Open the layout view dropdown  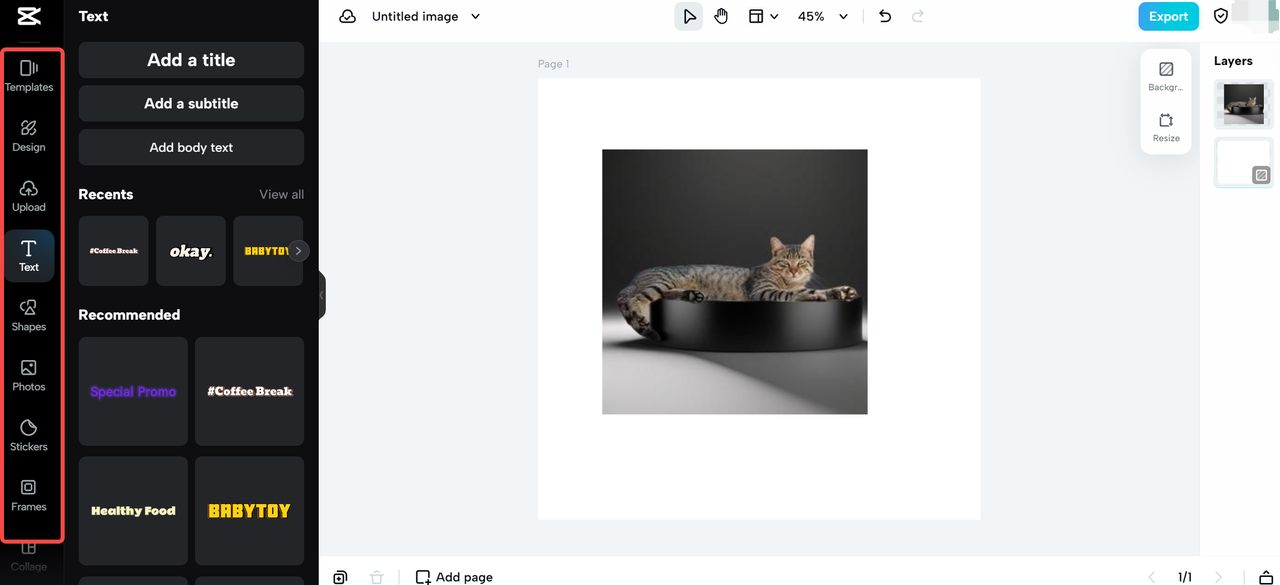tap(764, 16)
